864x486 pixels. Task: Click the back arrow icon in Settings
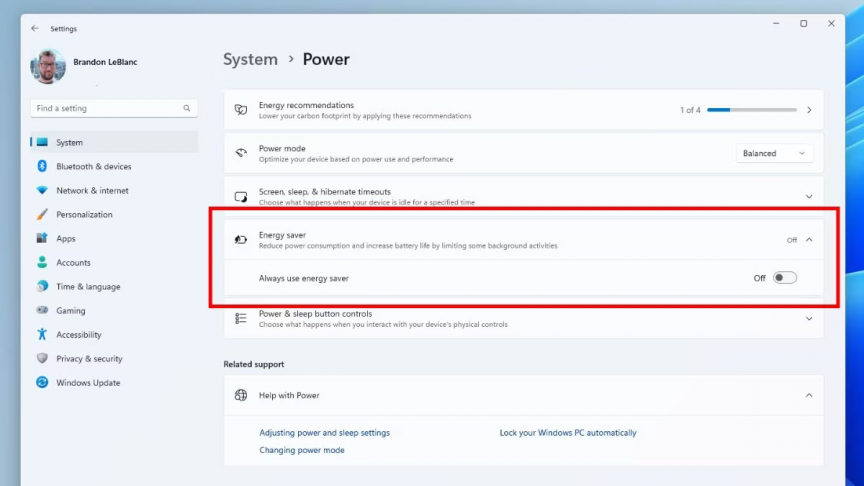coord(35,28)
